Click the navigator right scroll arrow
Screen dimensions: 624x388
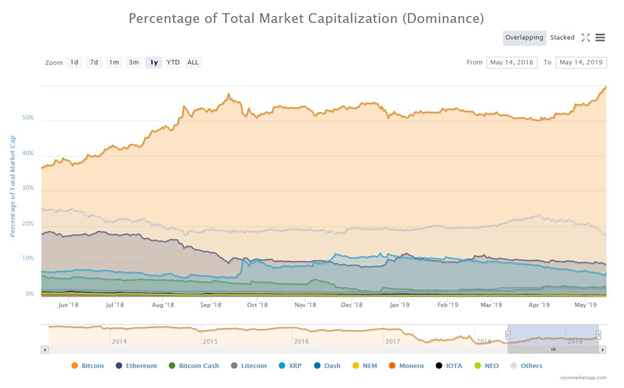pos(603,350)
